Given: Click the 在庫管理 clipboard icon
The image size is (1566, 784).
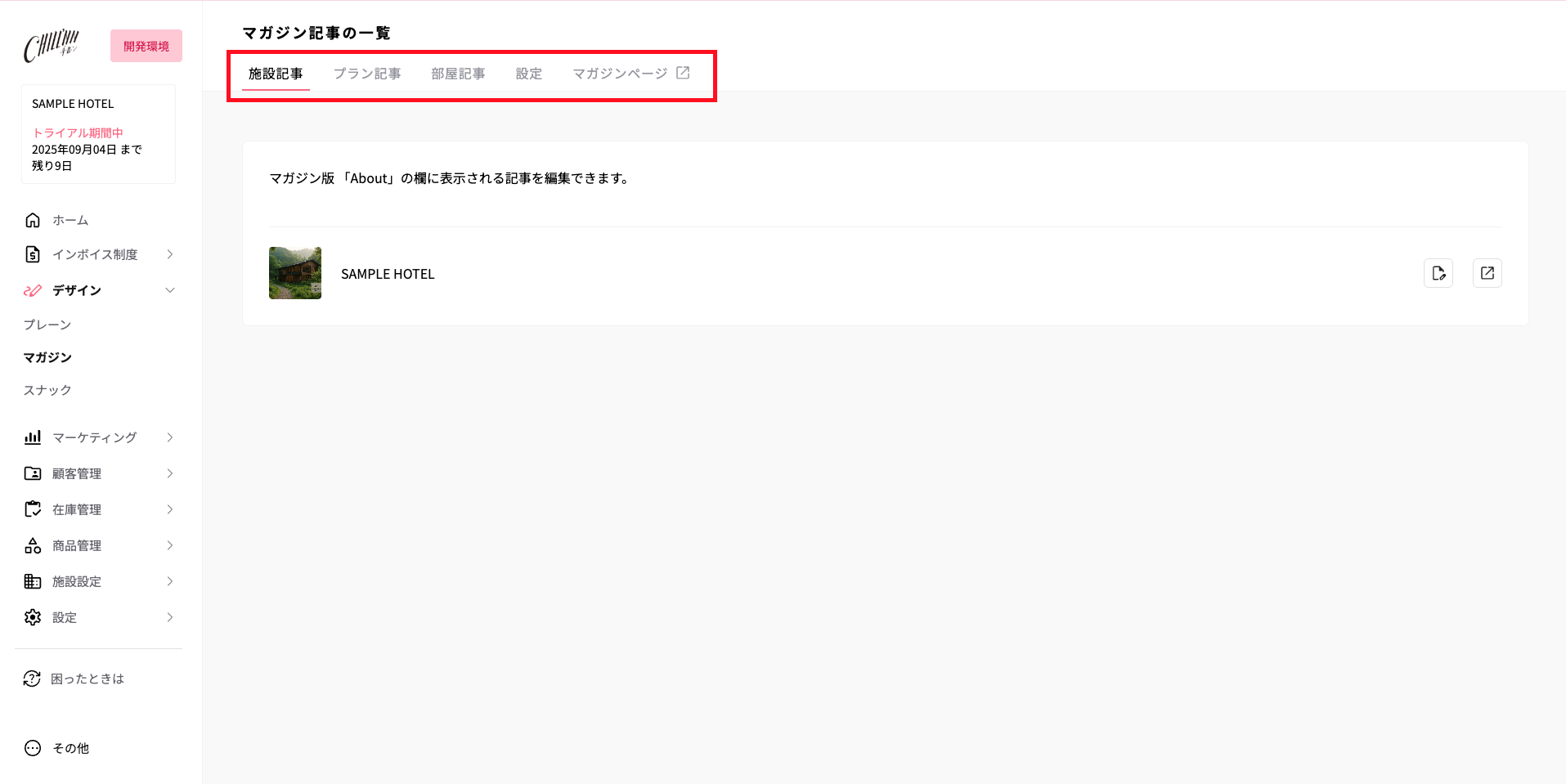Looking at the screenshot, I should point(32,508).
